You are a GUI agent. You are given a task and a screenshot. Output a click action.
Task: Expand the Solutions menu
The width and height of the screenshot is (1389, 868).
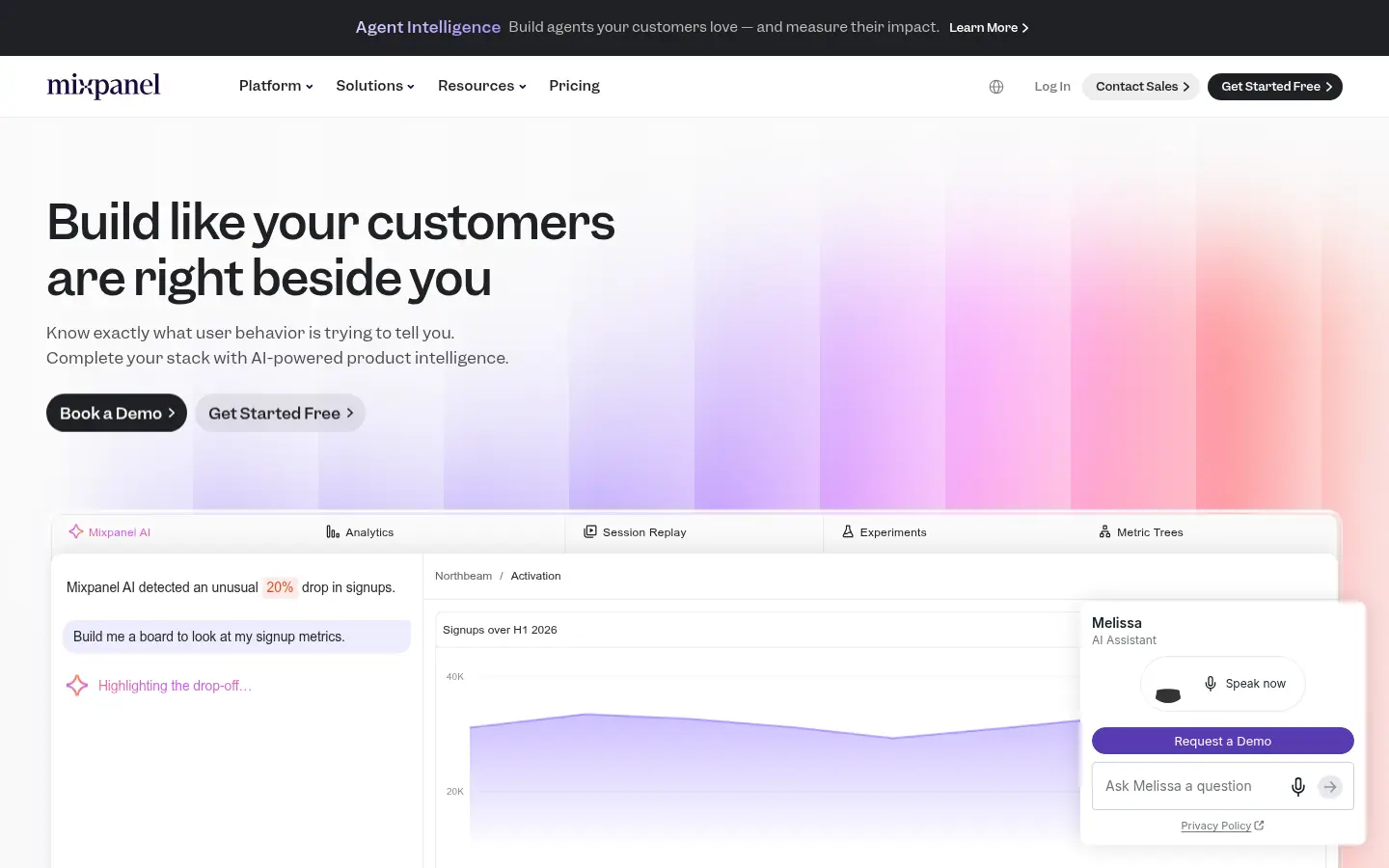[375, 86]
